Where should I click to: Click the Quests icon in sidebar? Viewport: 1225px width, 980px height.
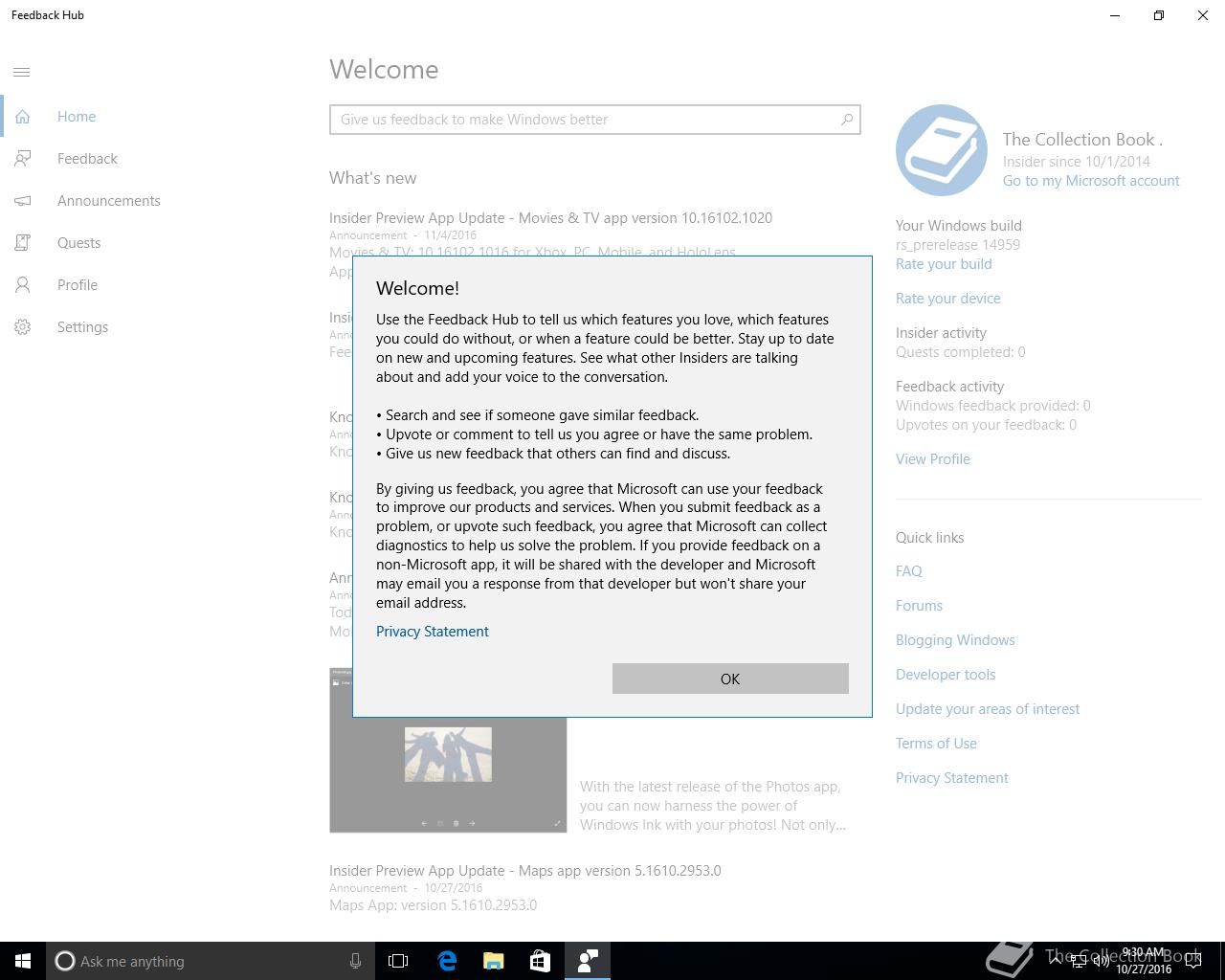pos(22,243)
